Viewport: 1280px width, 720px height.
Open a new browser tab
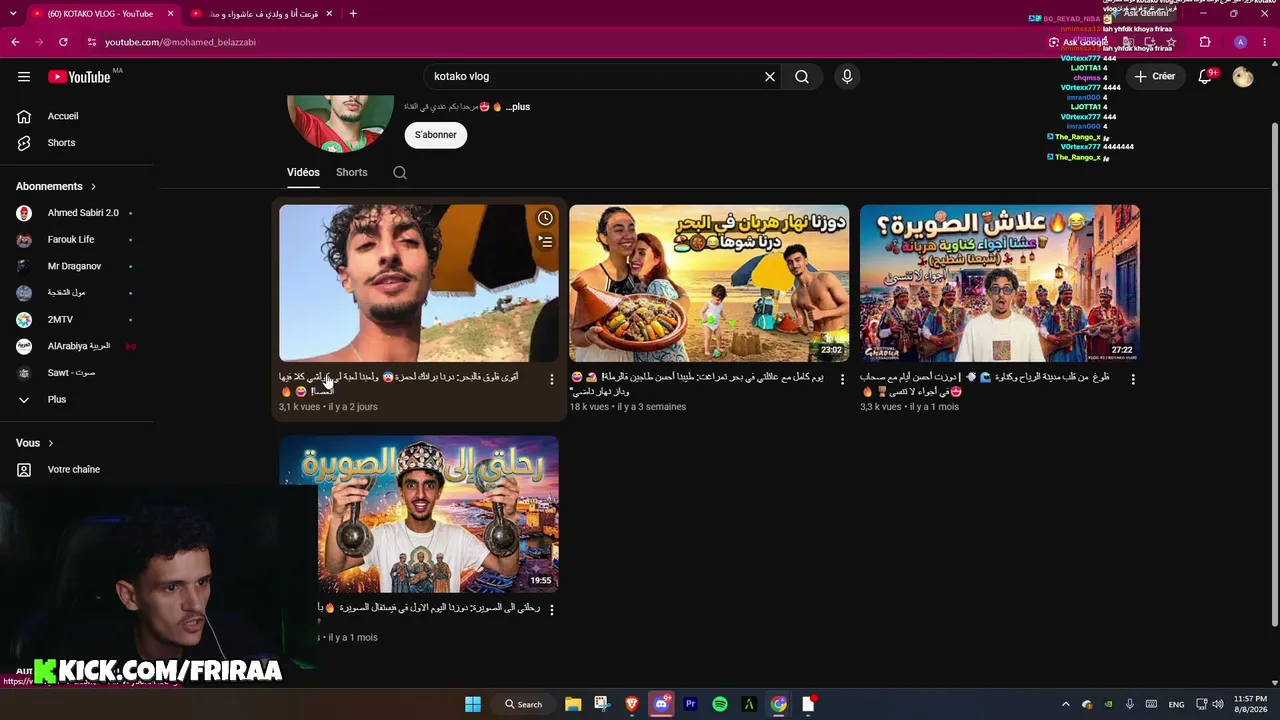click(x=353, y=14)
